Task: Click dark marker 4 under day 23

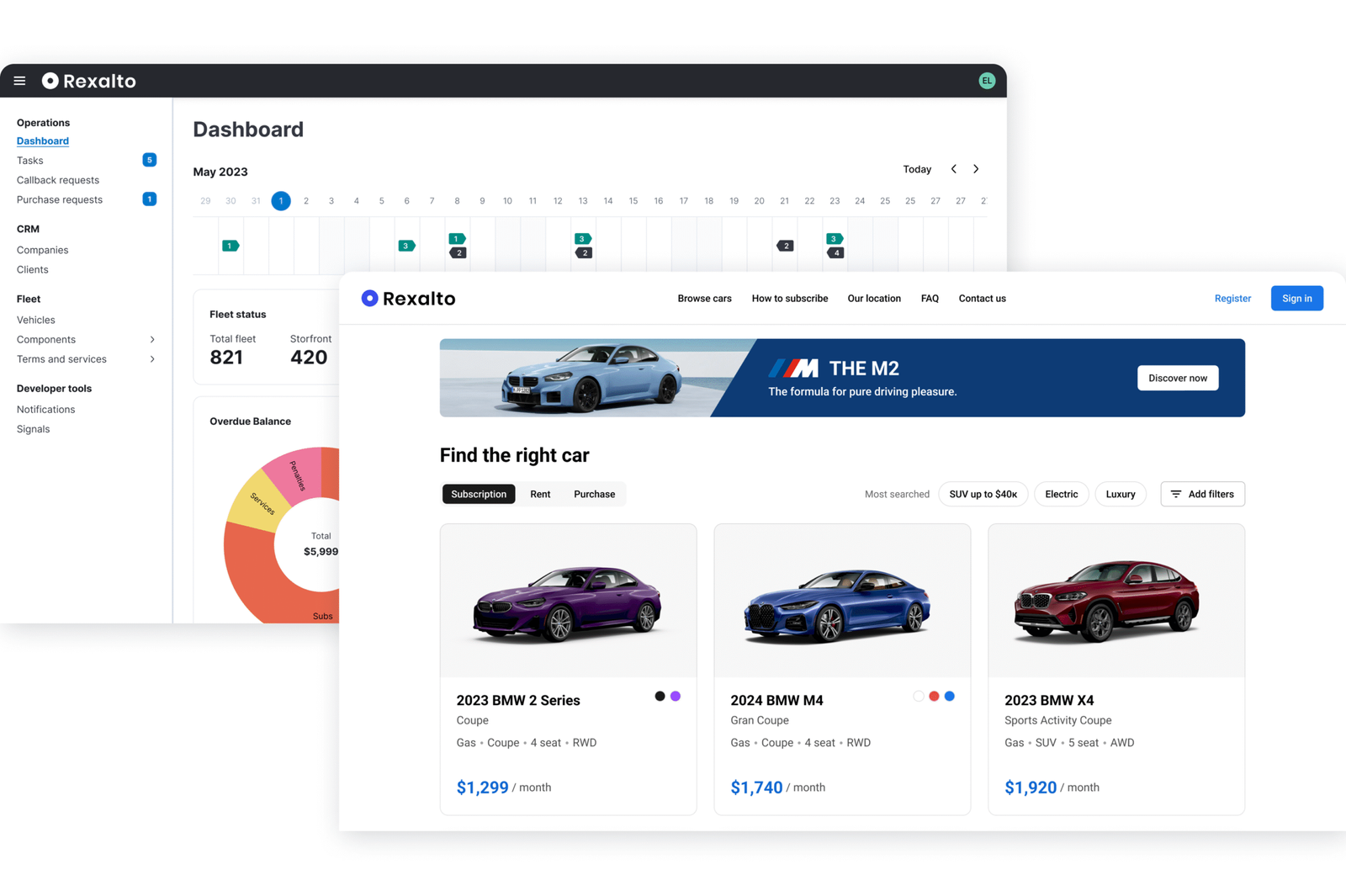Action: coord(835,252)
